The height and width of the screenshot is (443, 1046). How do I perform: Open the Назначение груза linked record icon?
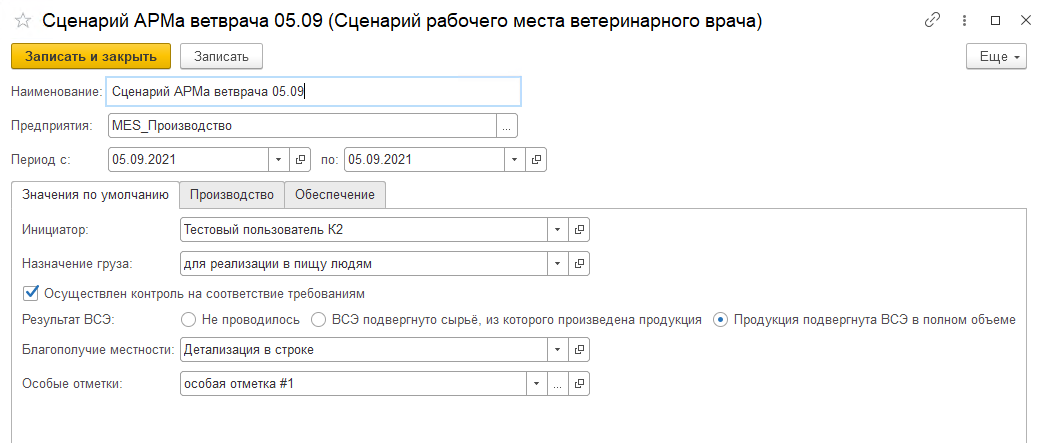click(579, 264)
